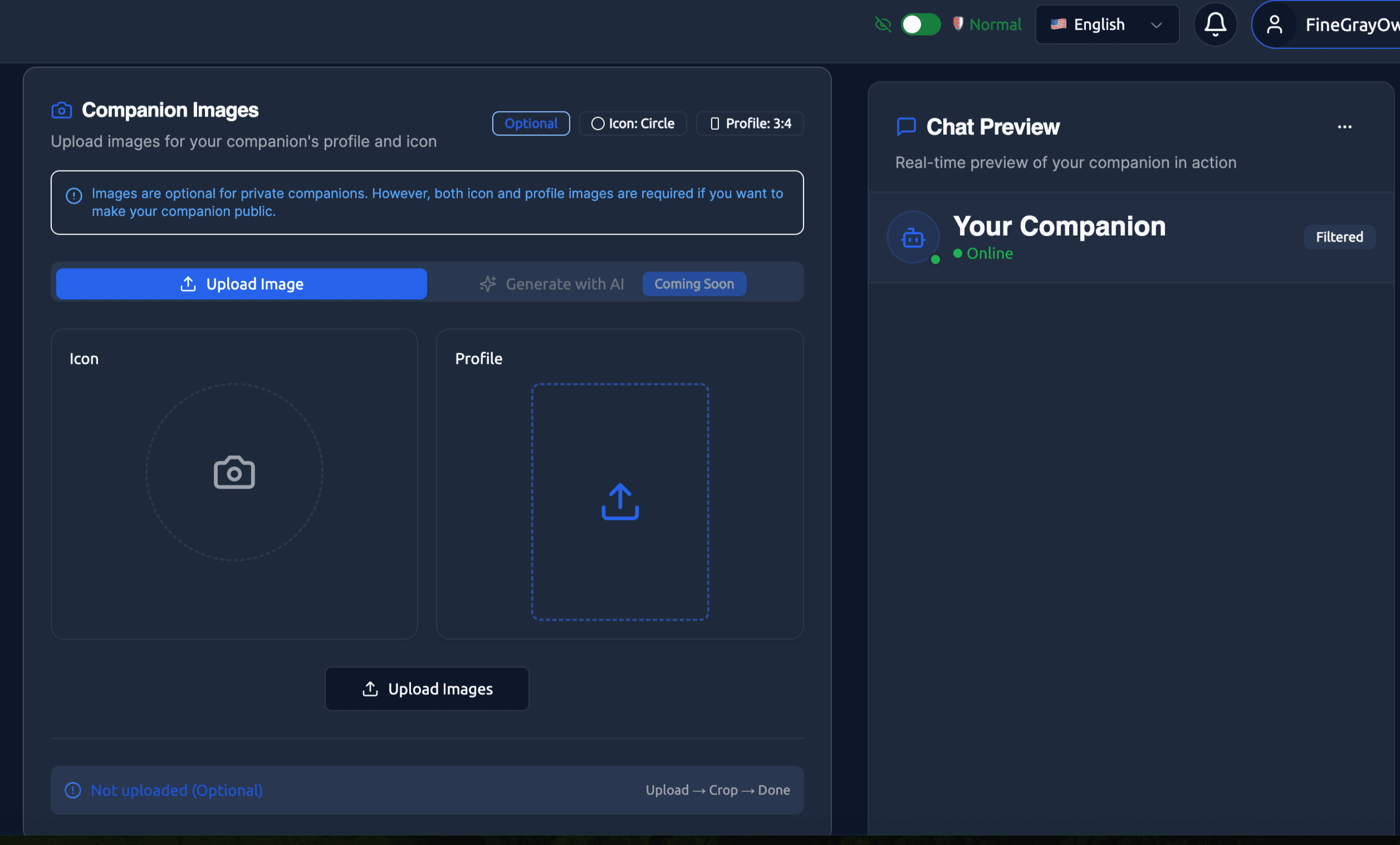Click the Upload Image button
Image resolution: width=1400 pixels, height=845 pixels.
[241, 284]
